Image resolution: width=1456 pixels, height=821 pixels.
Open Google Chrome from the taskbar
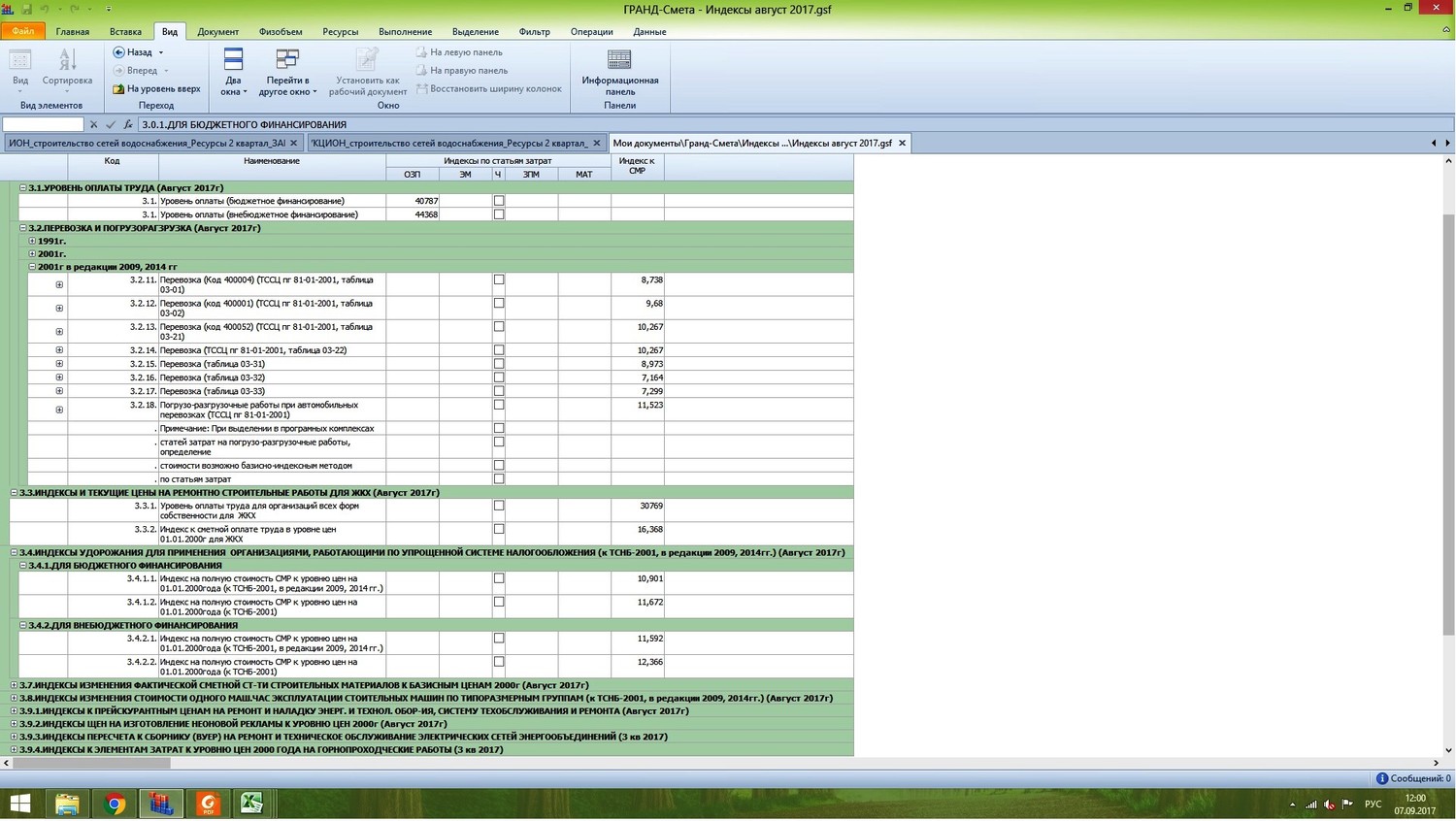tap(115, 804)
